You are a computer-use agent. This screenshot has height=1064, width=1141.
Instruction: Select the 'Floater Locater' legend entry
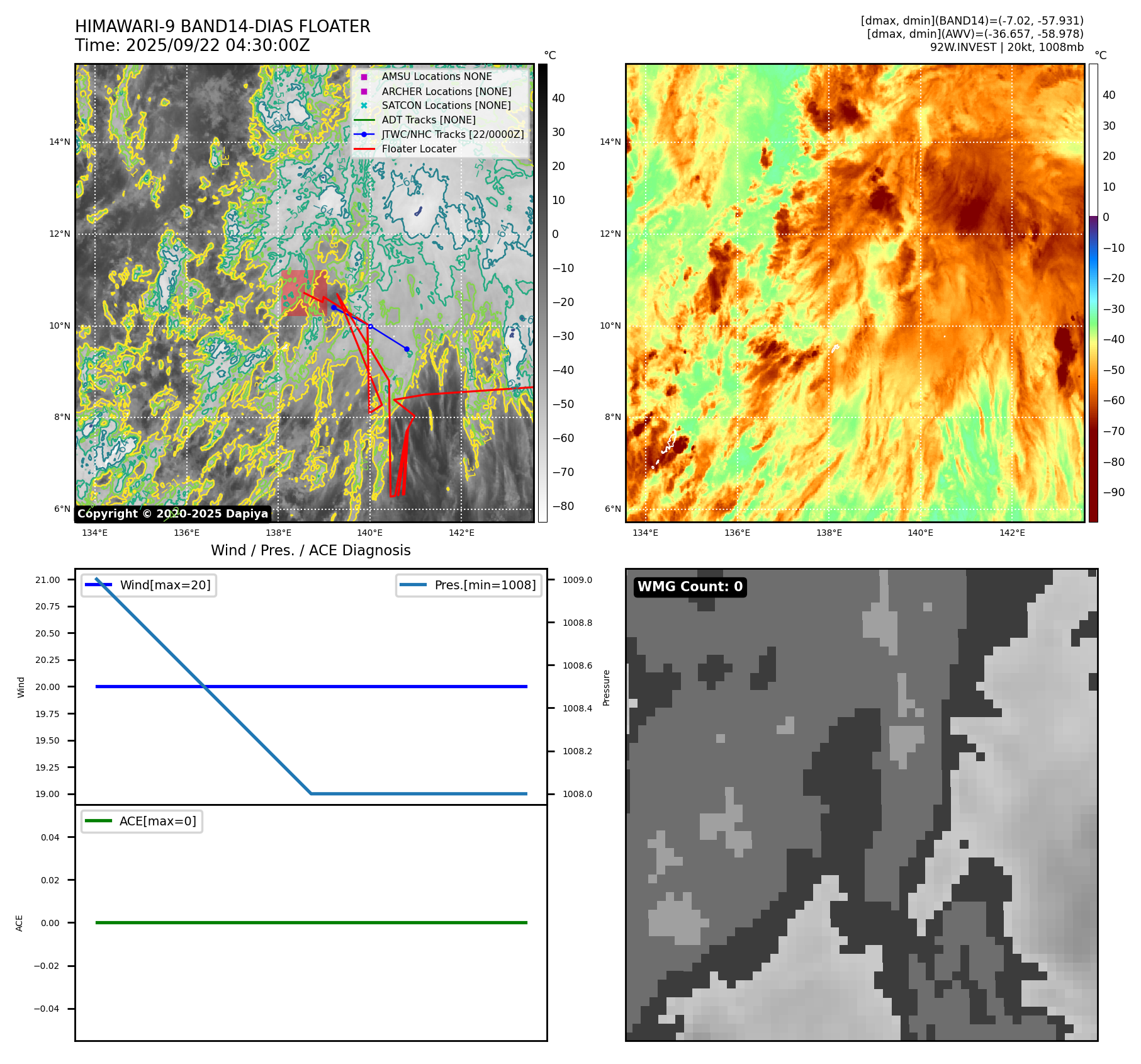coord(419,149)
